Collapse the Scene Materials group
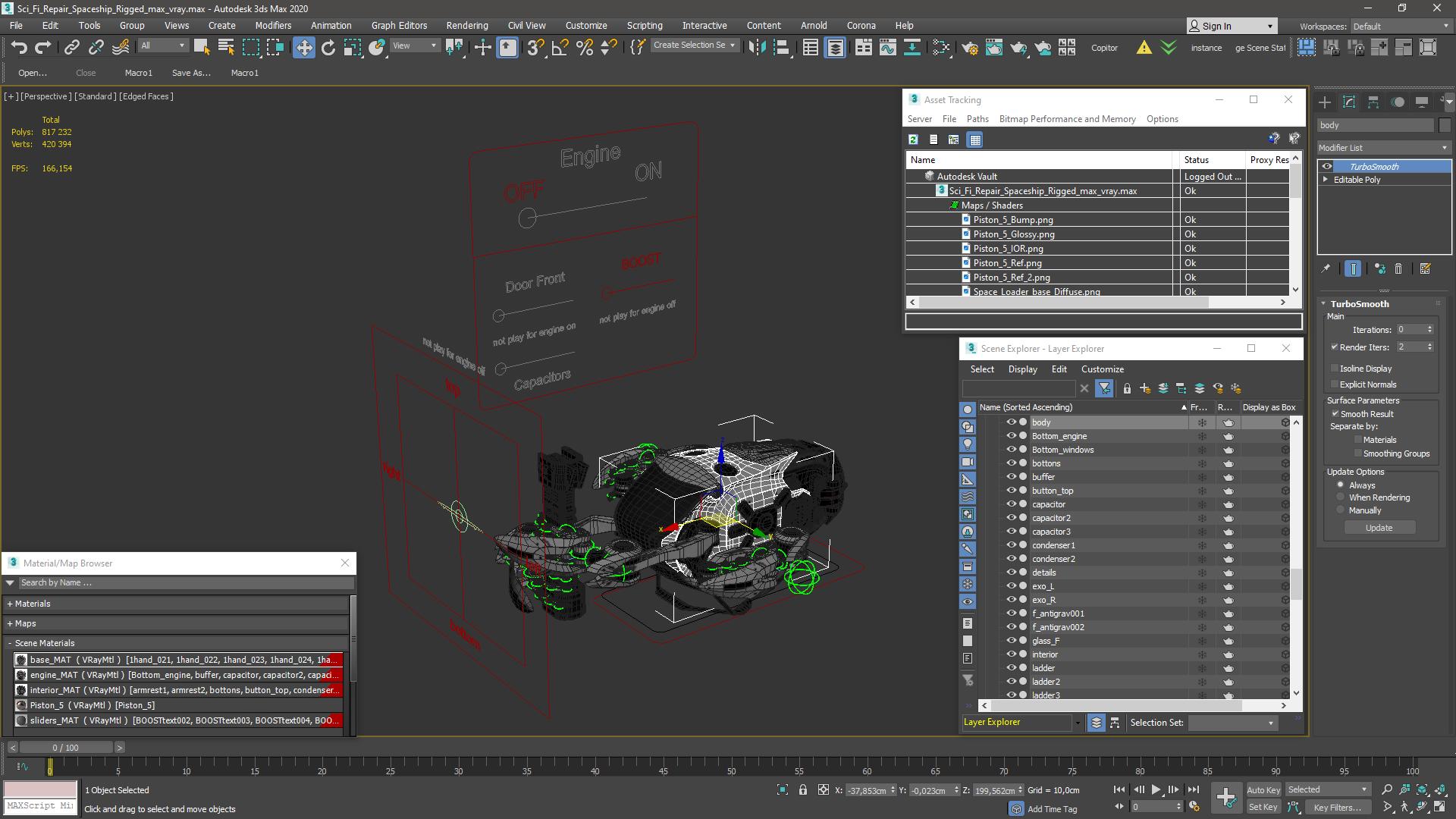The height and width of the screenshot is (819, 1456). click(10, 643)
